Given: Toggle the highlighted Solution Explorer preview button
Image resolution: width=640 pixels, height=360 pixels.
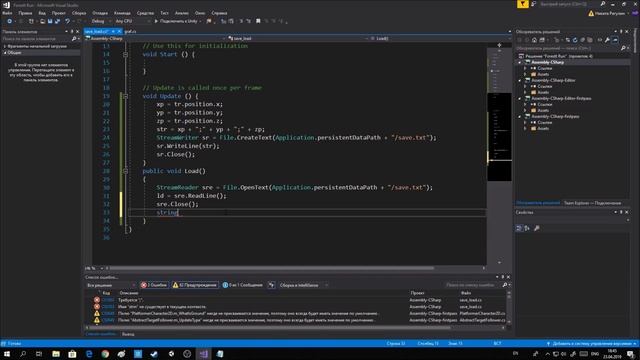Looking at the screenshot, I should point(615,40).
